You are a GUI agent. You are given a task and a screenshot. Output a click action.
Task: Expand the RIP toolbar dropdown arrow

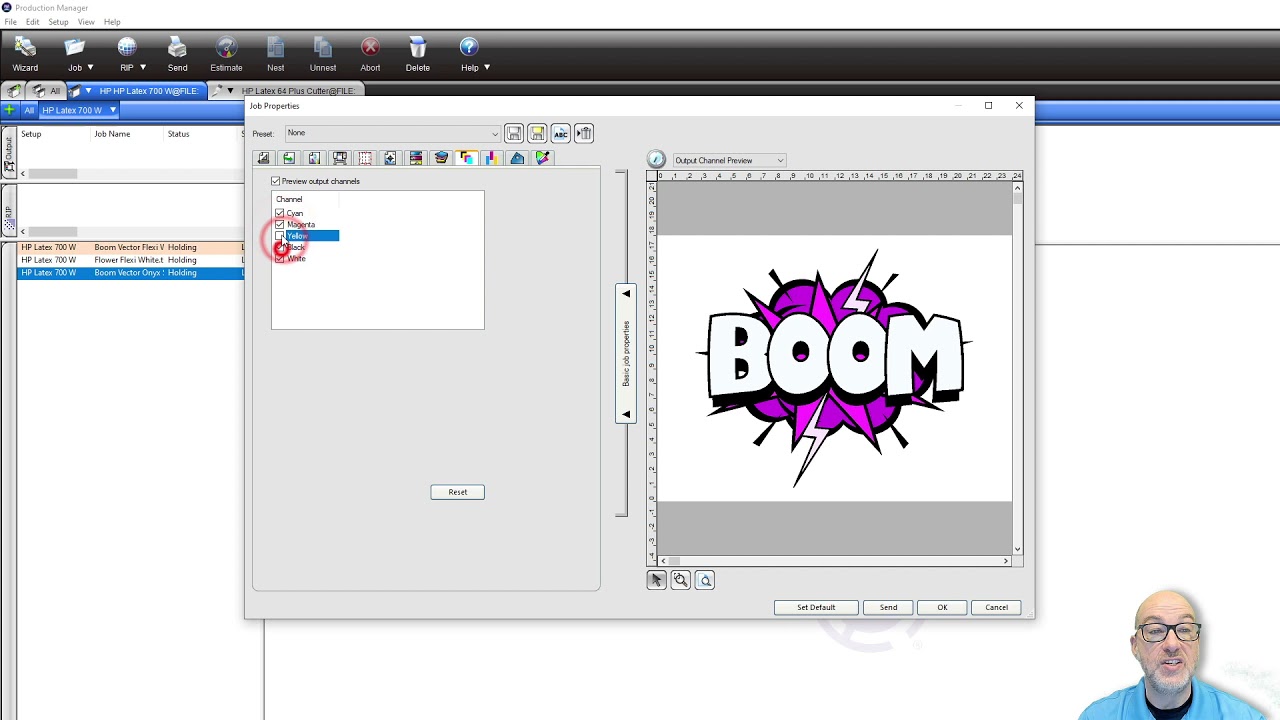(143, 68)
